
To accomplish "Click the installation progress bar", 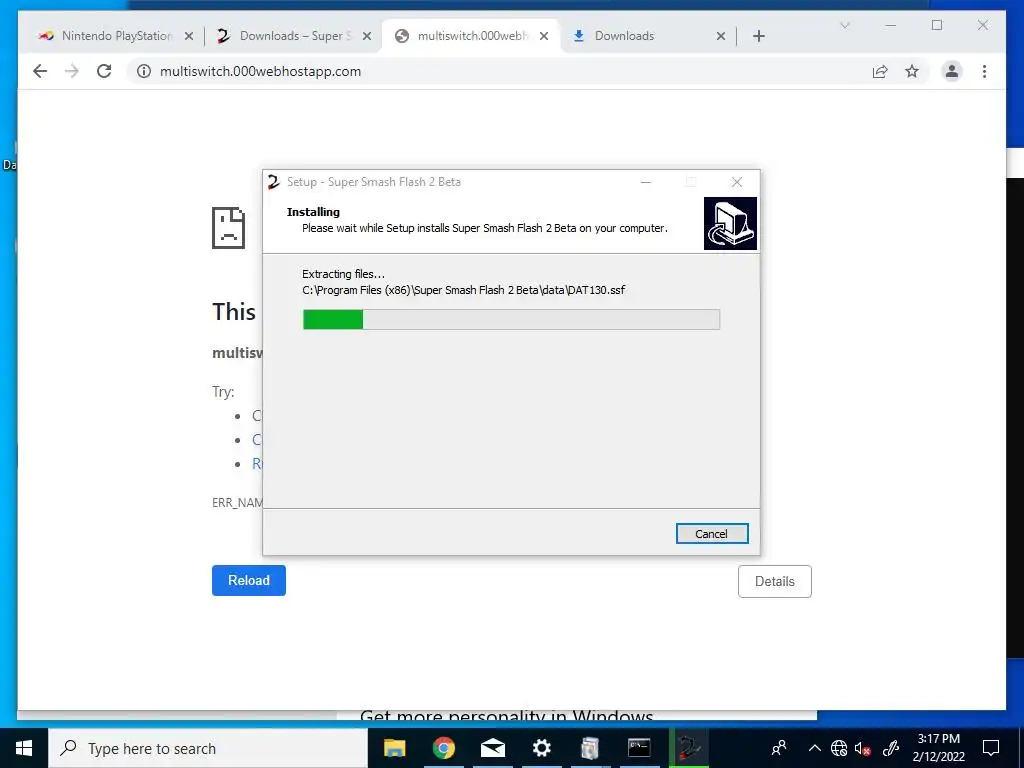I will (x=511, y=319).
